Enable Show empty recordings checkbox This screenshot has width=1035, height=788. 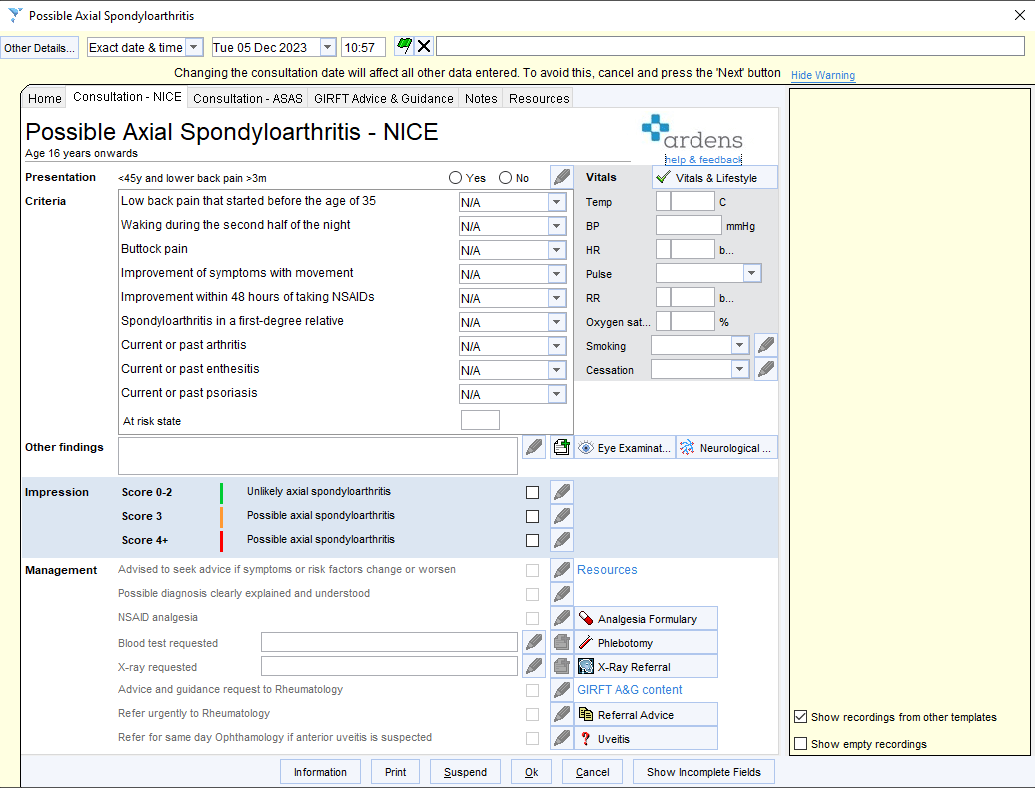click(x=801, y=744)
